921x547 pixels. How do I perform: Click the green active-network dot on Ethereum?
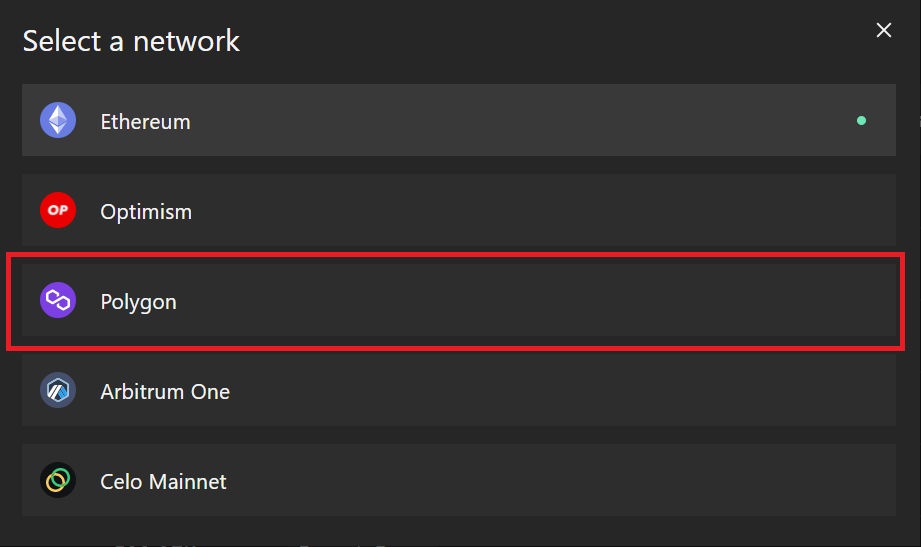861,120
